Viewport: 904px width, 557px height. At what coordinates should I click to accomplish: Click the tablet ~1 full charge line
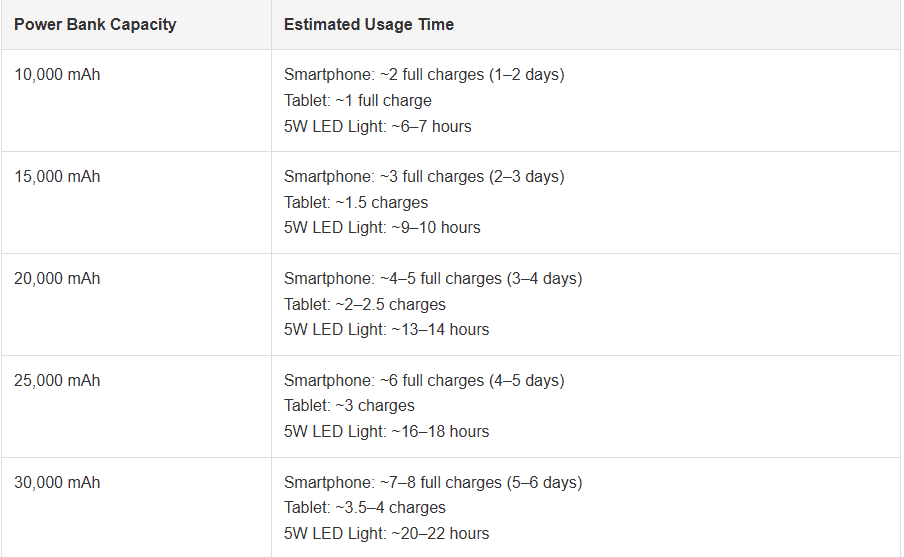[357, 101]
